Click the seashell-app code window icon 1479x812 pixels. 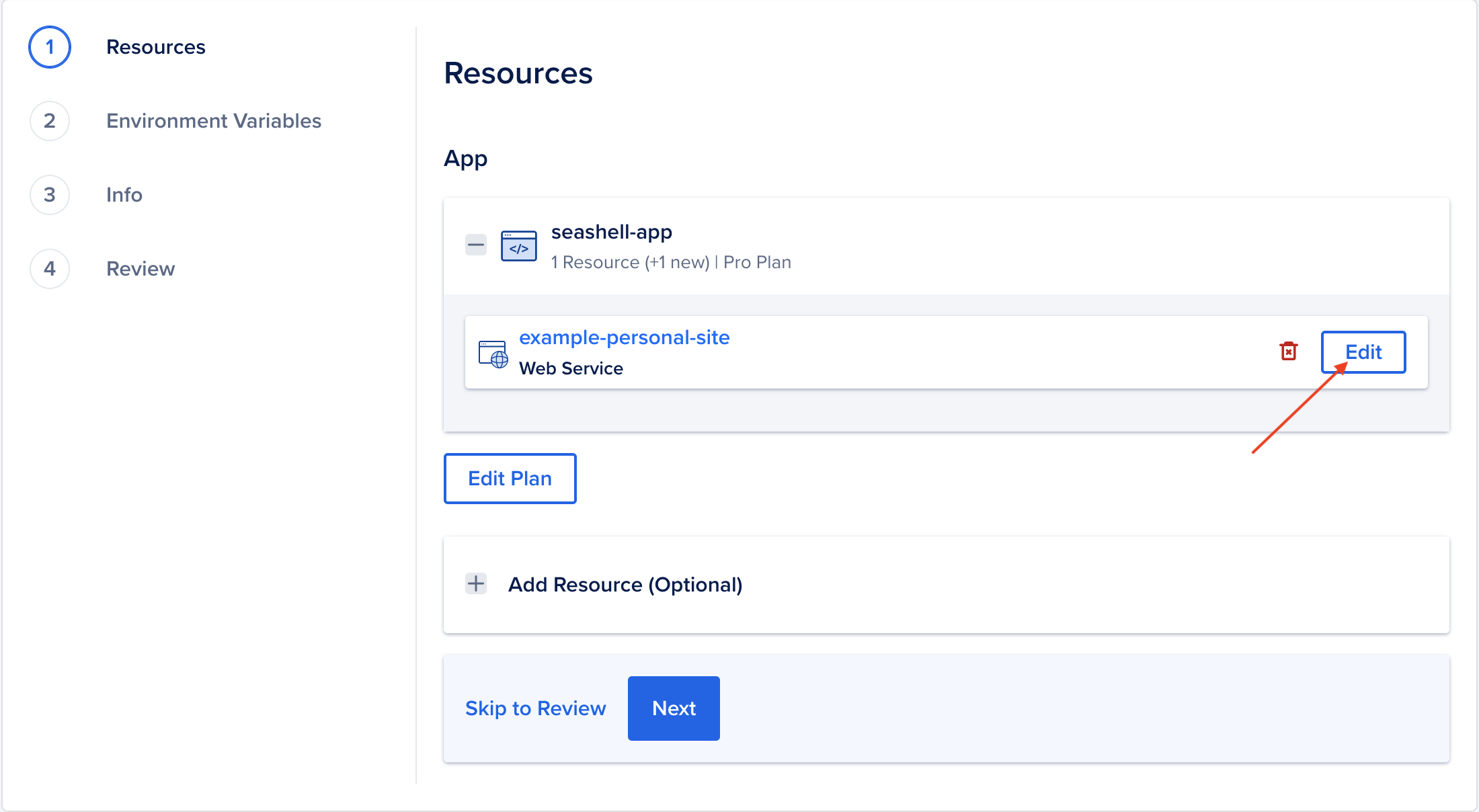click(518, 246)
